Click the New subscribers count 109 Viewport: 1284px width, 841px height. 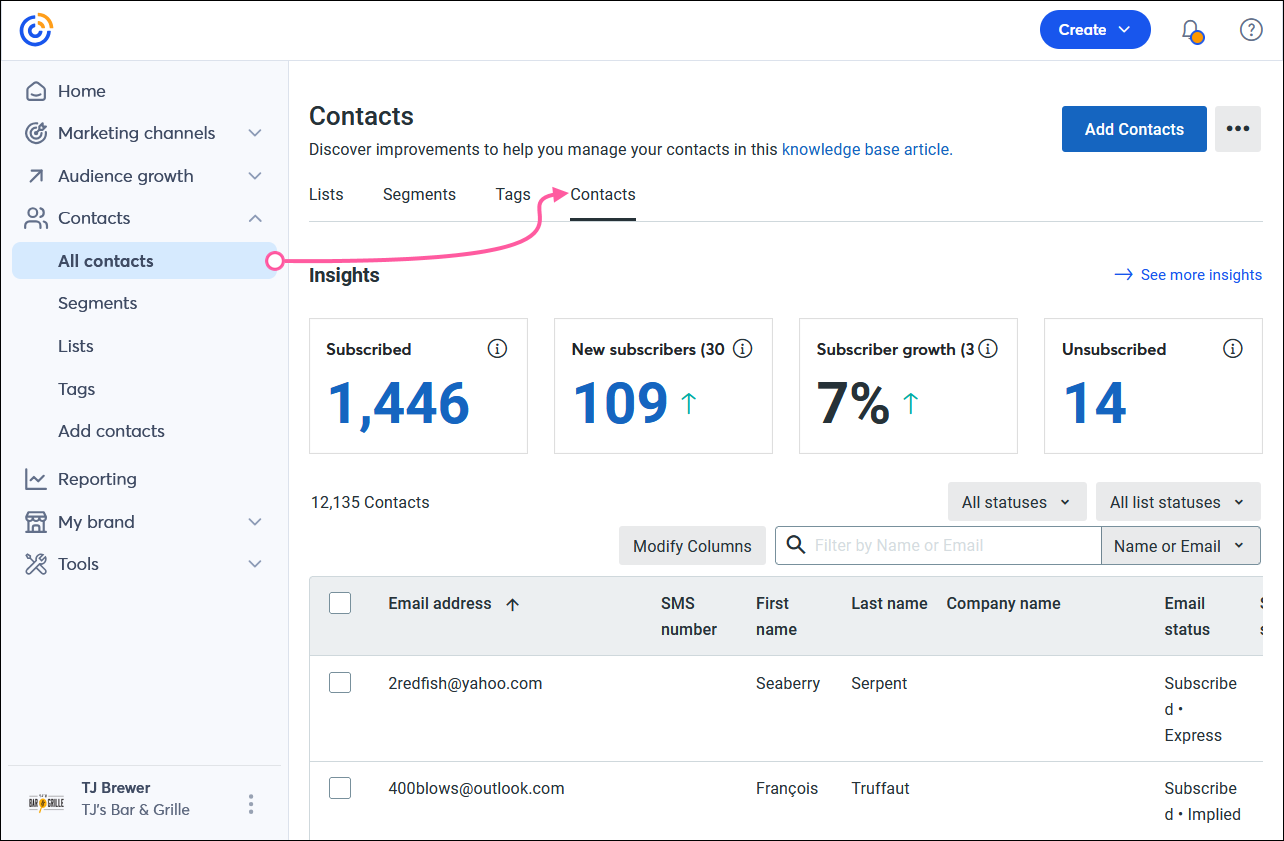click(621, 403)
